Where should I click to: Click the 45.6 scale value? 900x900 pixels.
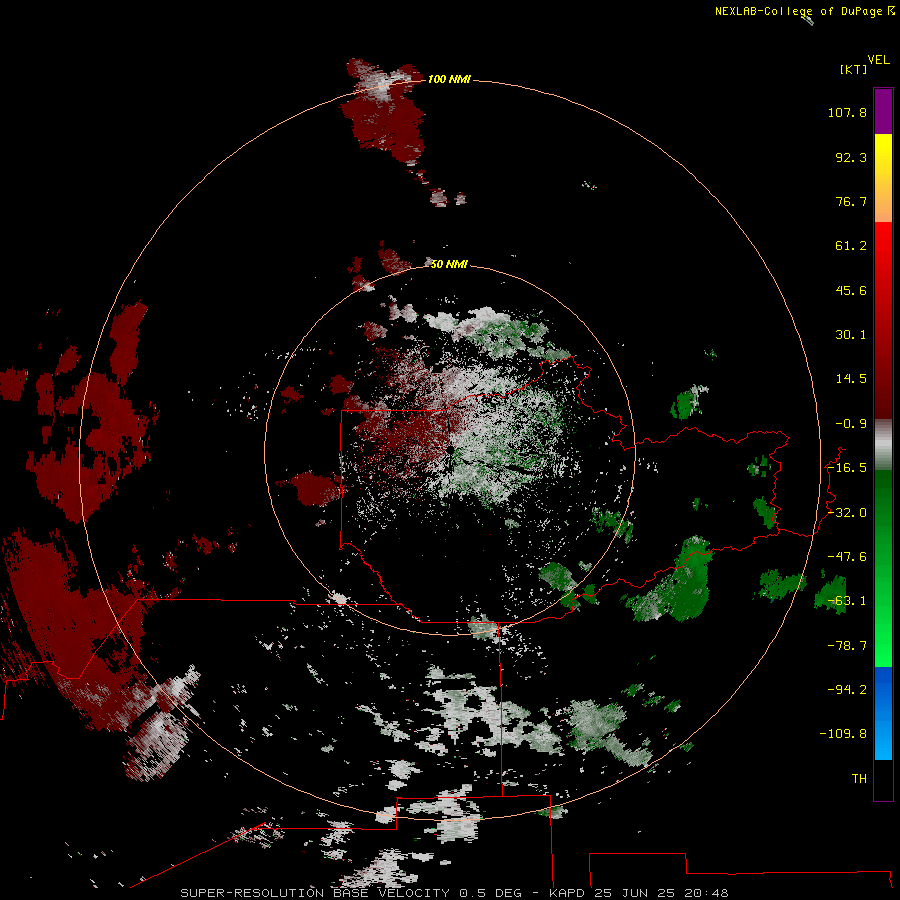pyautogui.click(x=851, y=290)
